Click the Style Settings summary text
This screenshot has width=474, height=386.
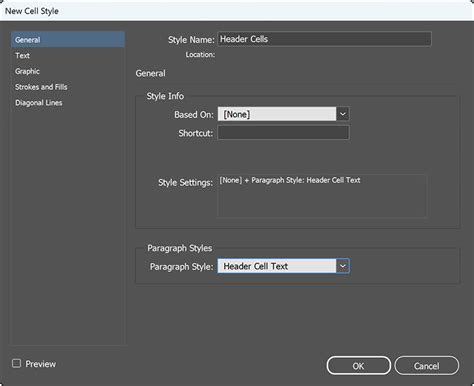tap(290, 180)
